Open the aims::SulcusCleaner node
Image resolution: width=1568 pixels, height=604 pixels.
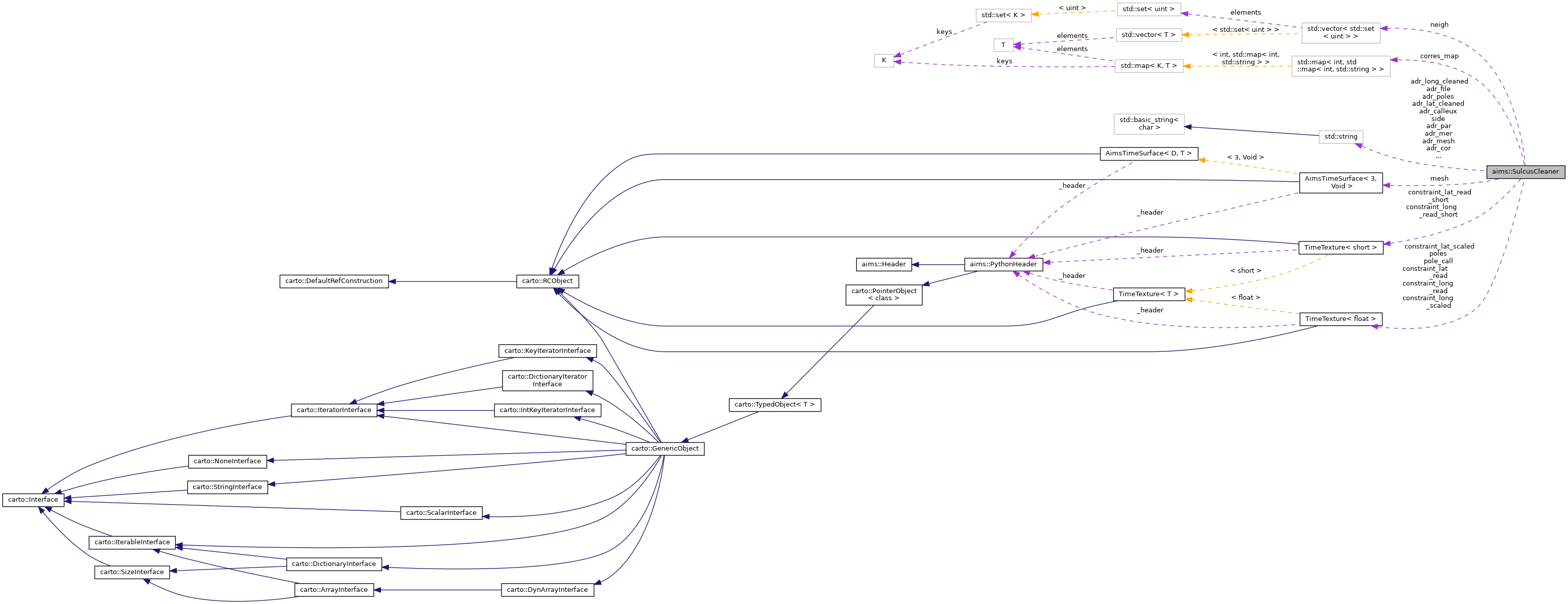1525,172
